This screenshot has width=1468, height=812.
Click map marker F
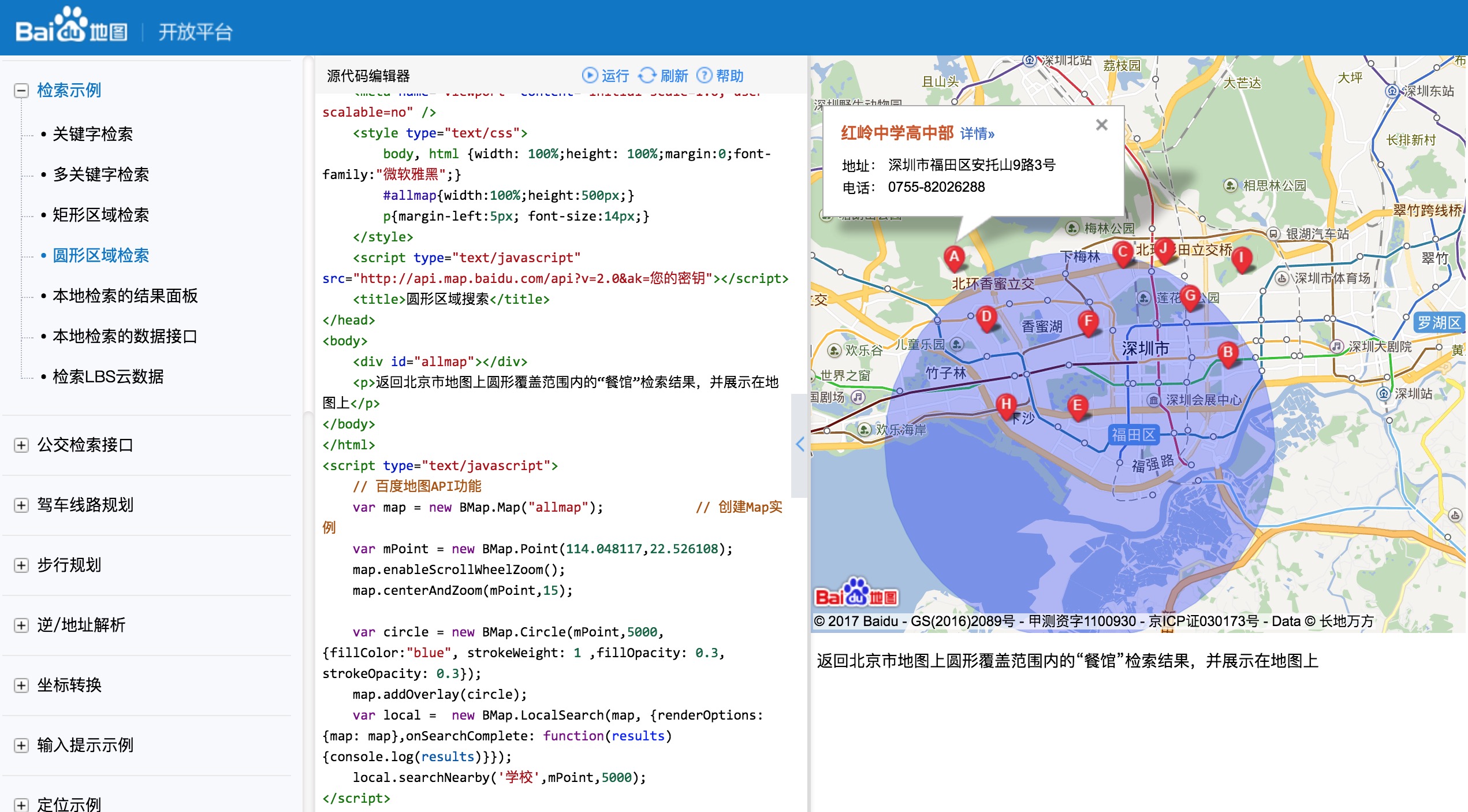[x=1088, y=321]
